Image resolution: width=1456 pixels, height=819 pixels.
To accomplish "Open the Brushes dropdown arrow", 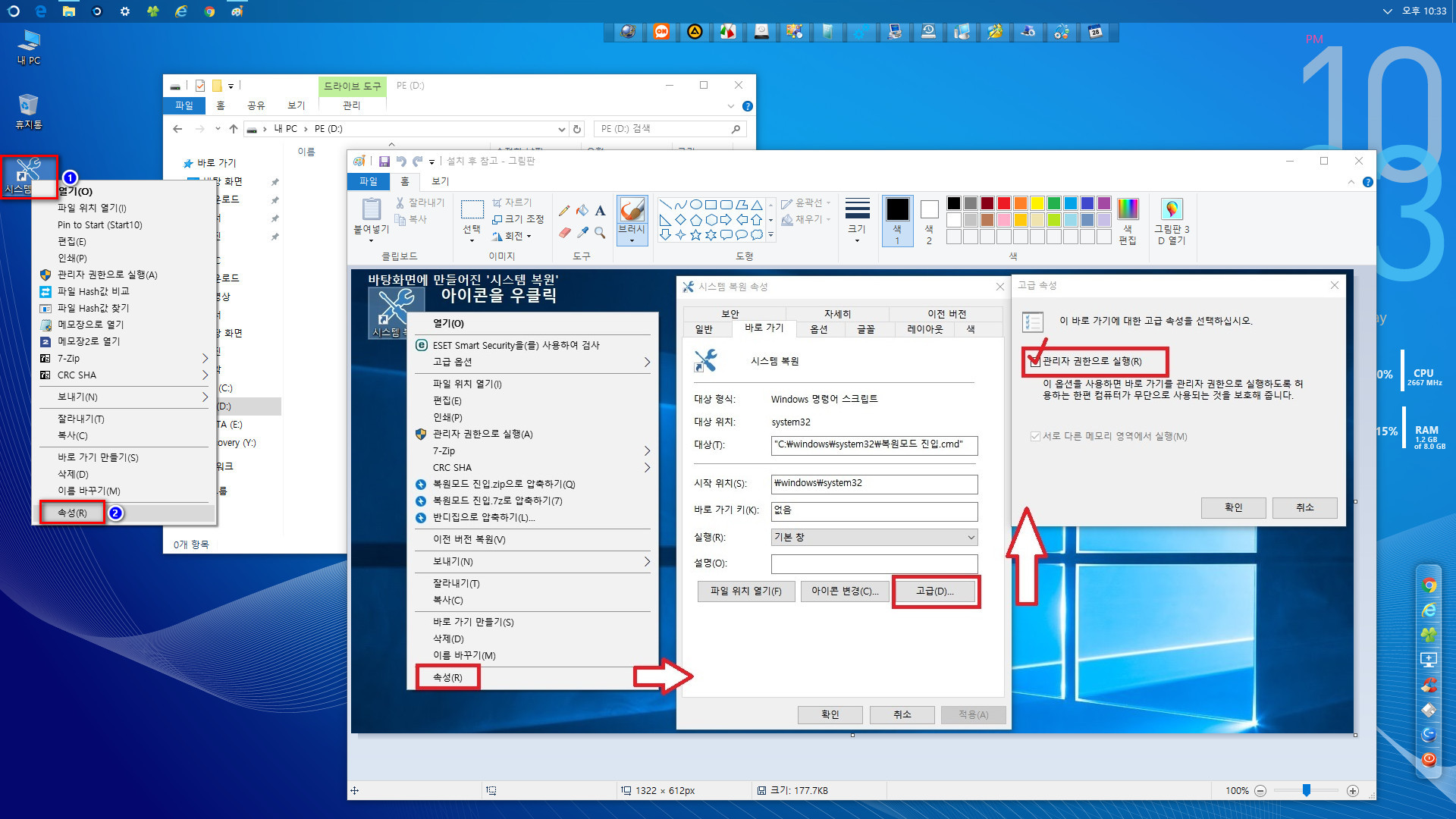I will (632, 240).
